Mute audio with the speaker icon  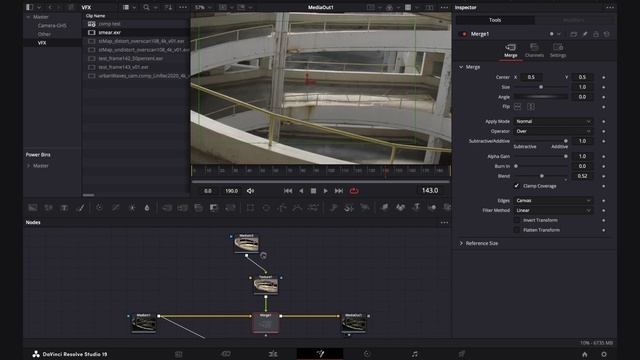point(250,191)
